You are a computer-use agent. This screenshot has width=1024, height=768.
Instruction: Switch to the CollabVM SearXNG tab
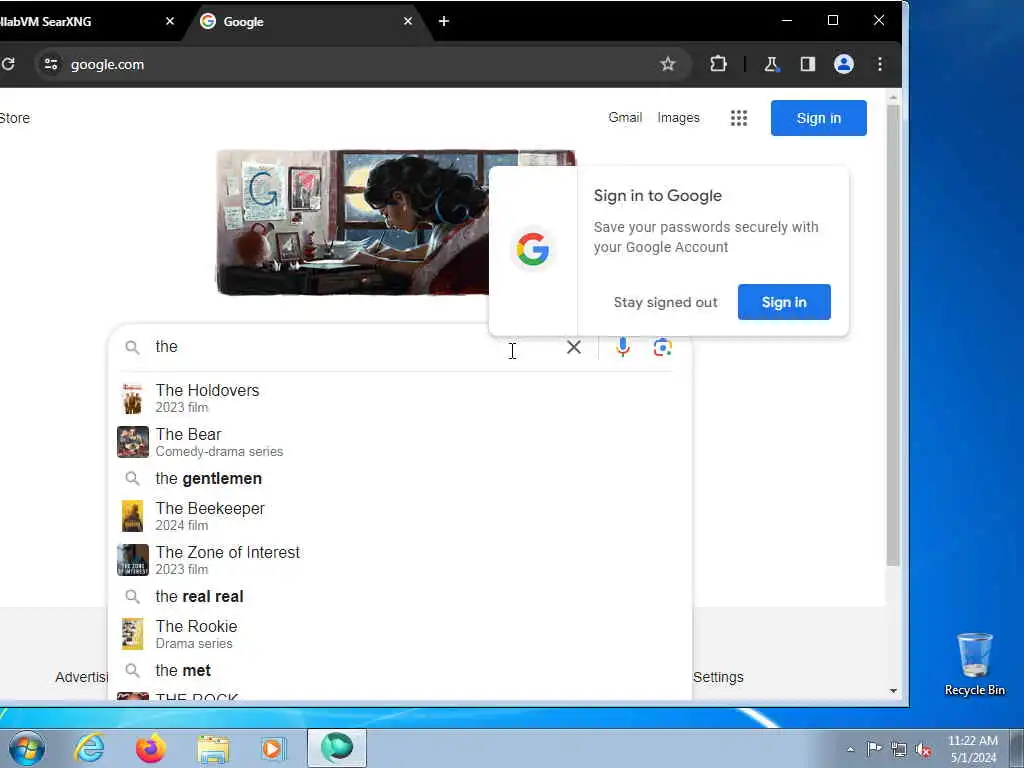(85, 22)
